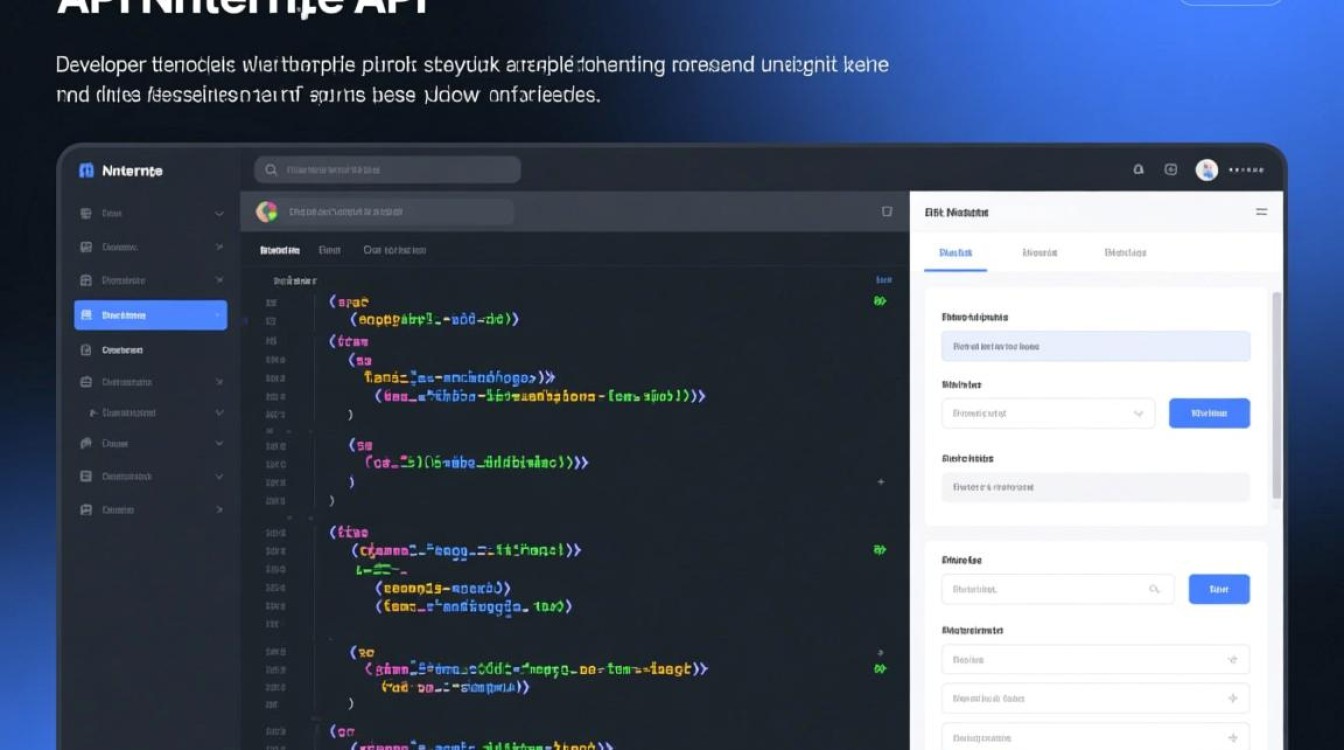Open the user avatar profile picture
Image resolution: width=1344 pixels, height=750 pixels.
(1207, 170)
